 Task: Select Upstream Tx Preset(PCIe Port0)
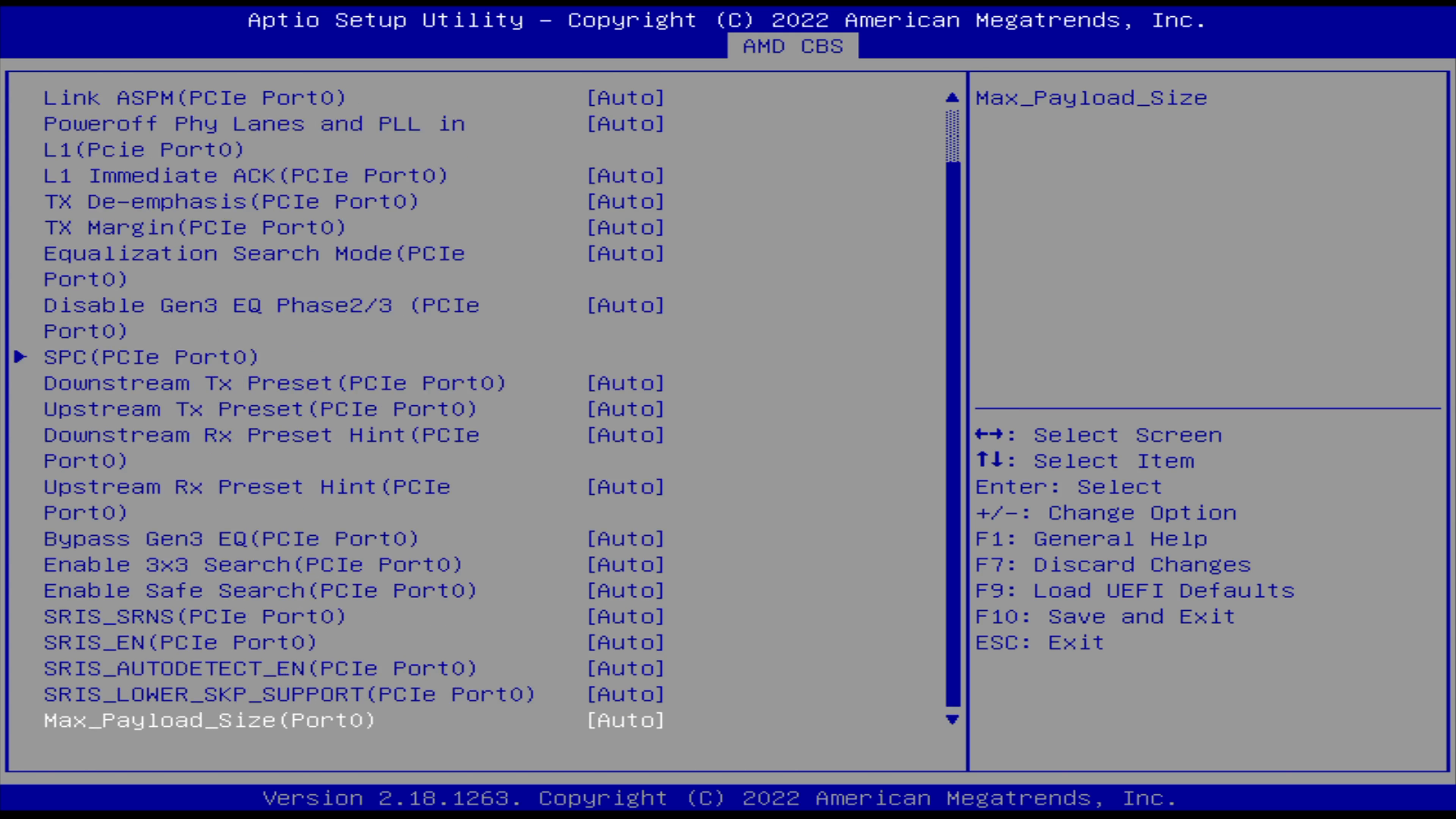[x=260, y=409]
